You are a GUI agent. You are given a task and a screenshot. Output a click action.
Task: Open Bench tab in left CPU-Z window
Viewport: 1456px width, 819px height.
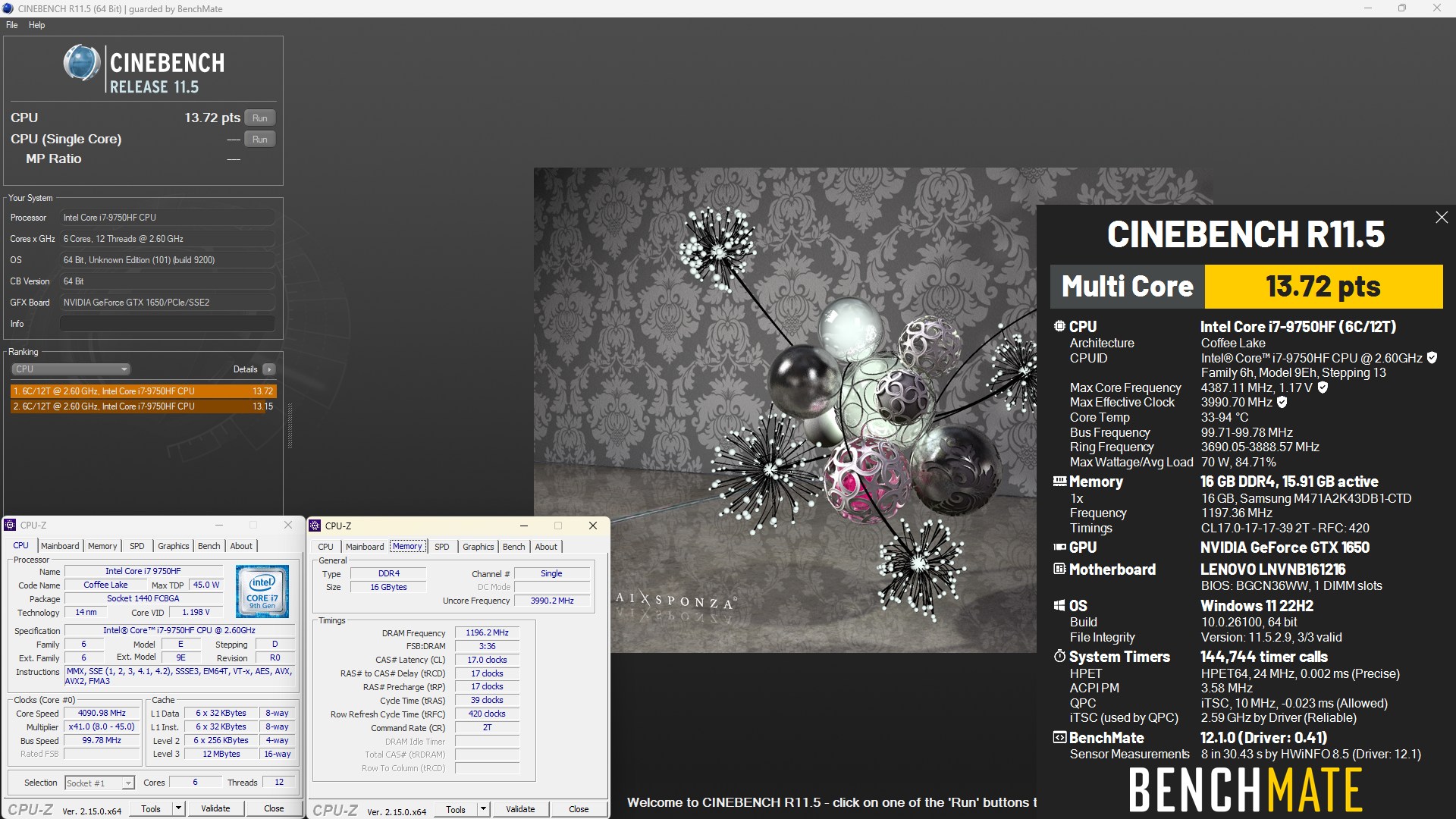(209, 546)
